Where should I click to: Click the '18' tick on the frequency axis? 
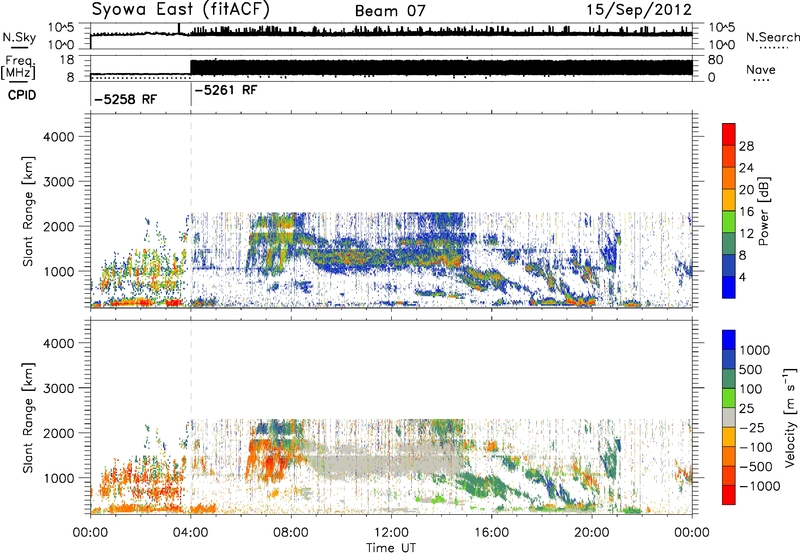67,60
